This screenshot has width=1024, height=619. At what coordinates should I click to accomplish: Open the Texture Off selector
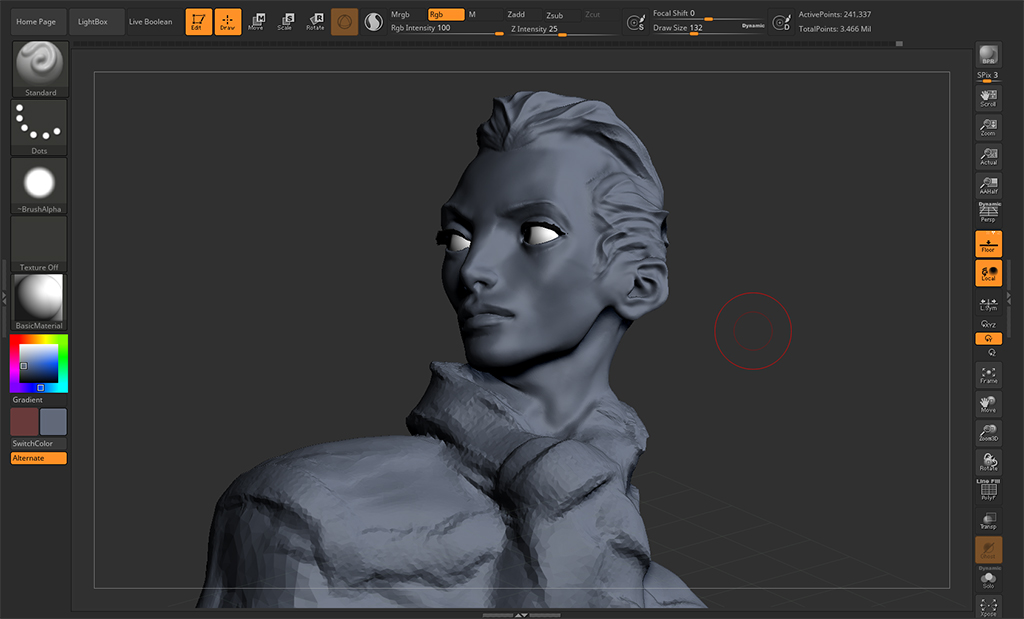pos(39,244)
